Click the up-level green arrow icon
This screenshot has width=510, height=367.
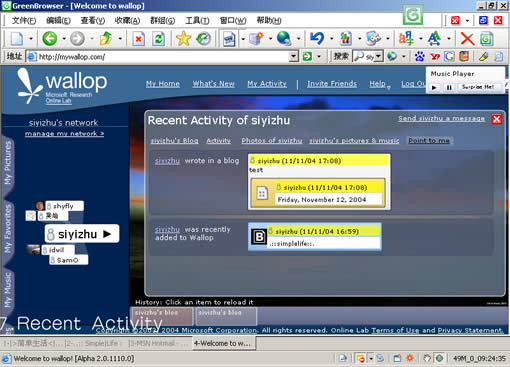(106, 39)
